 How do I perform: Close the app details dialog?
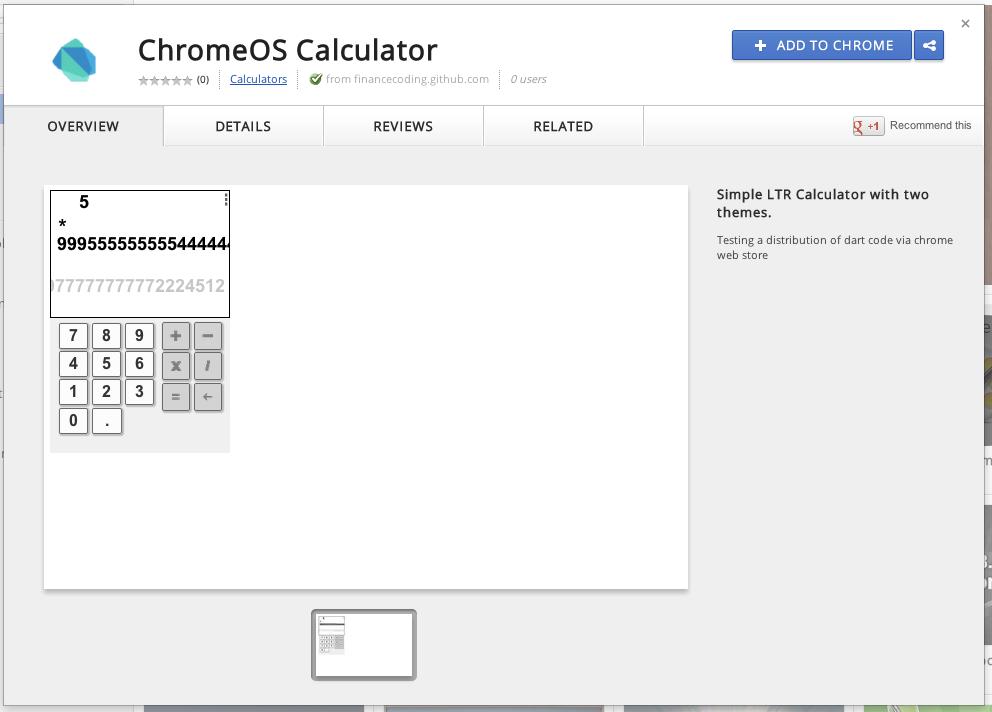point(965,23)
